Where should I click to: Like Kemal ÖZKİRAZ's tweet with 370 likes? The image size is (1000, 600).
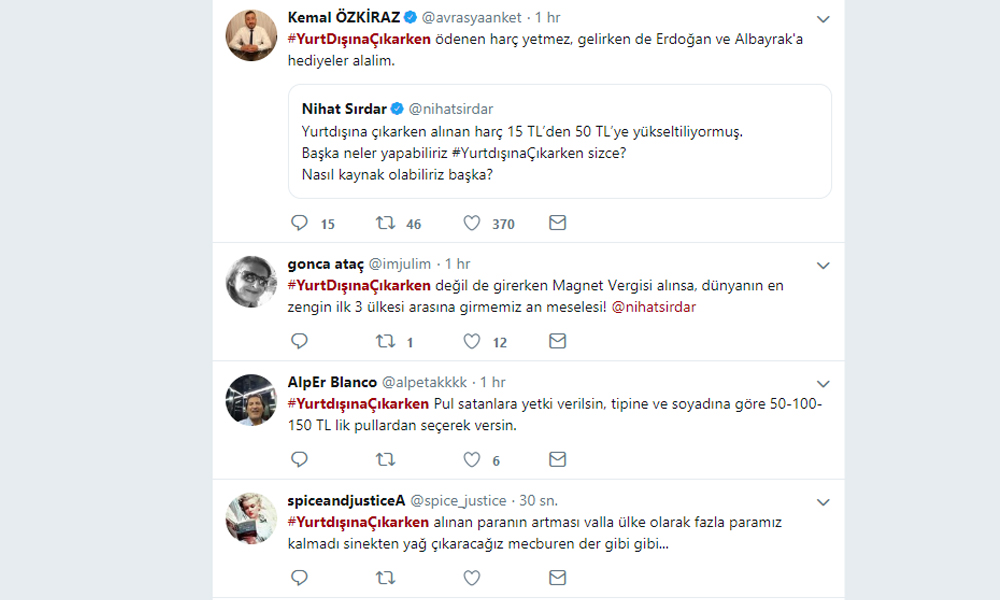[x=472, y=223]
